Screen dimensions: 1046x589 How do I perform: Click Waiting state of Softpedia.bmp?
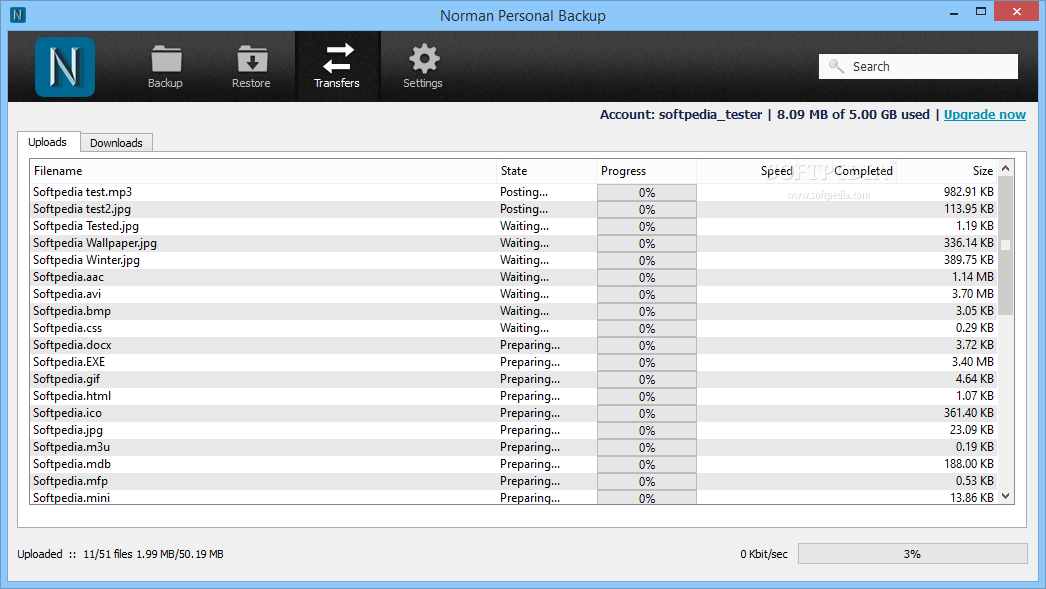pos(525,311)
